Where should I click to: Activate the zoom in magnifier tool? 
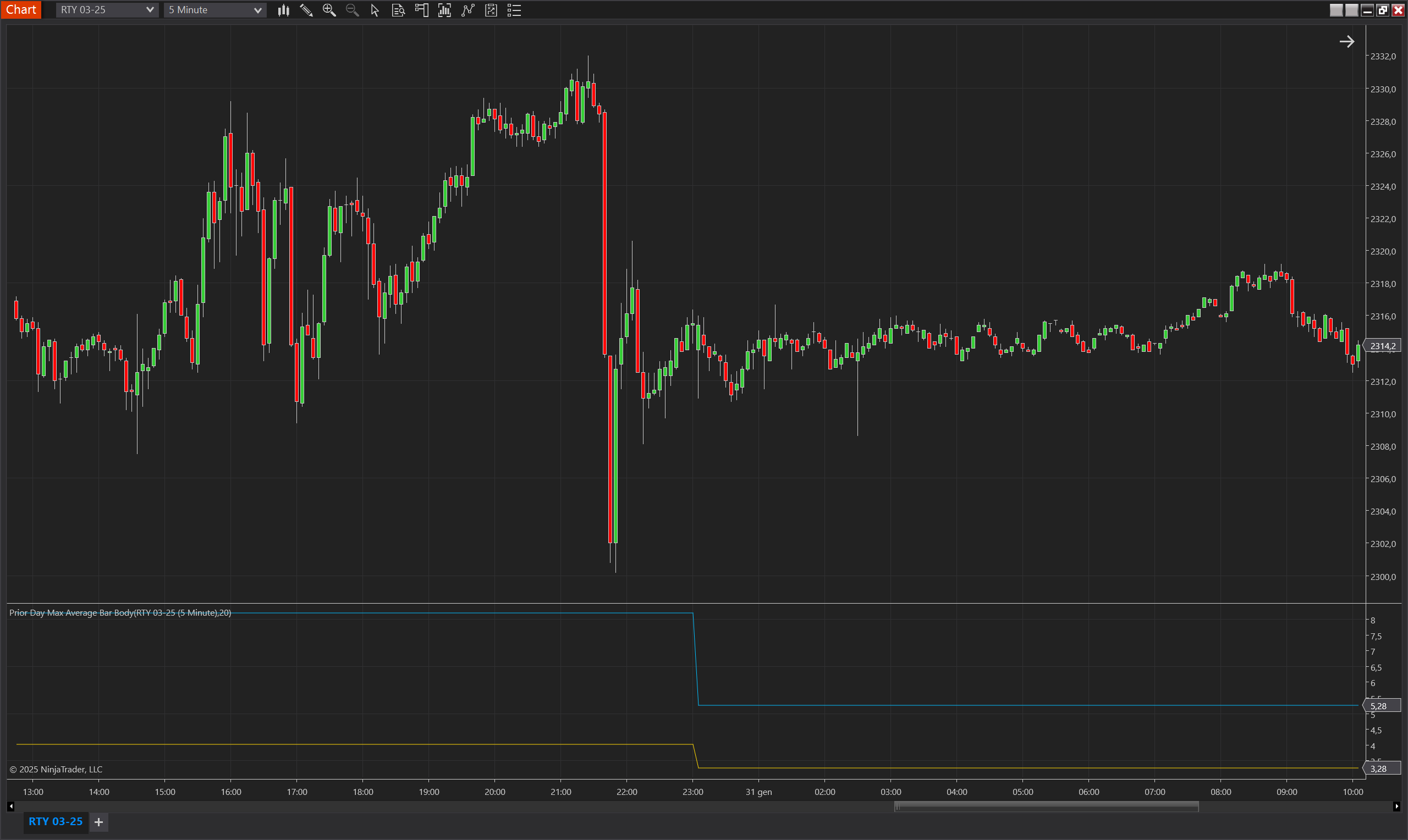329,10
